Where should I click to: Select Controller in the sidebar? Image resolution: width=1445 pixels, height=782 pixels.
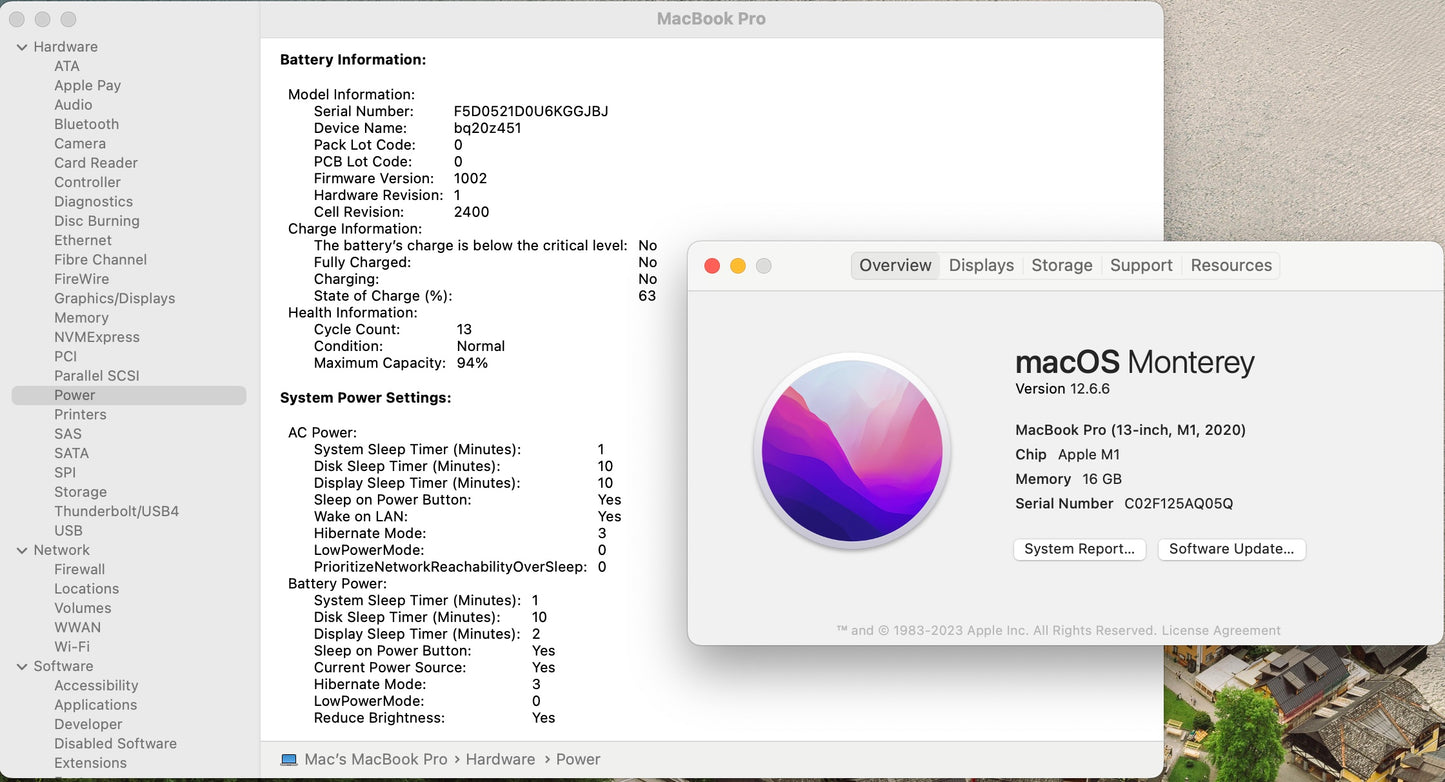coord(88,182)
